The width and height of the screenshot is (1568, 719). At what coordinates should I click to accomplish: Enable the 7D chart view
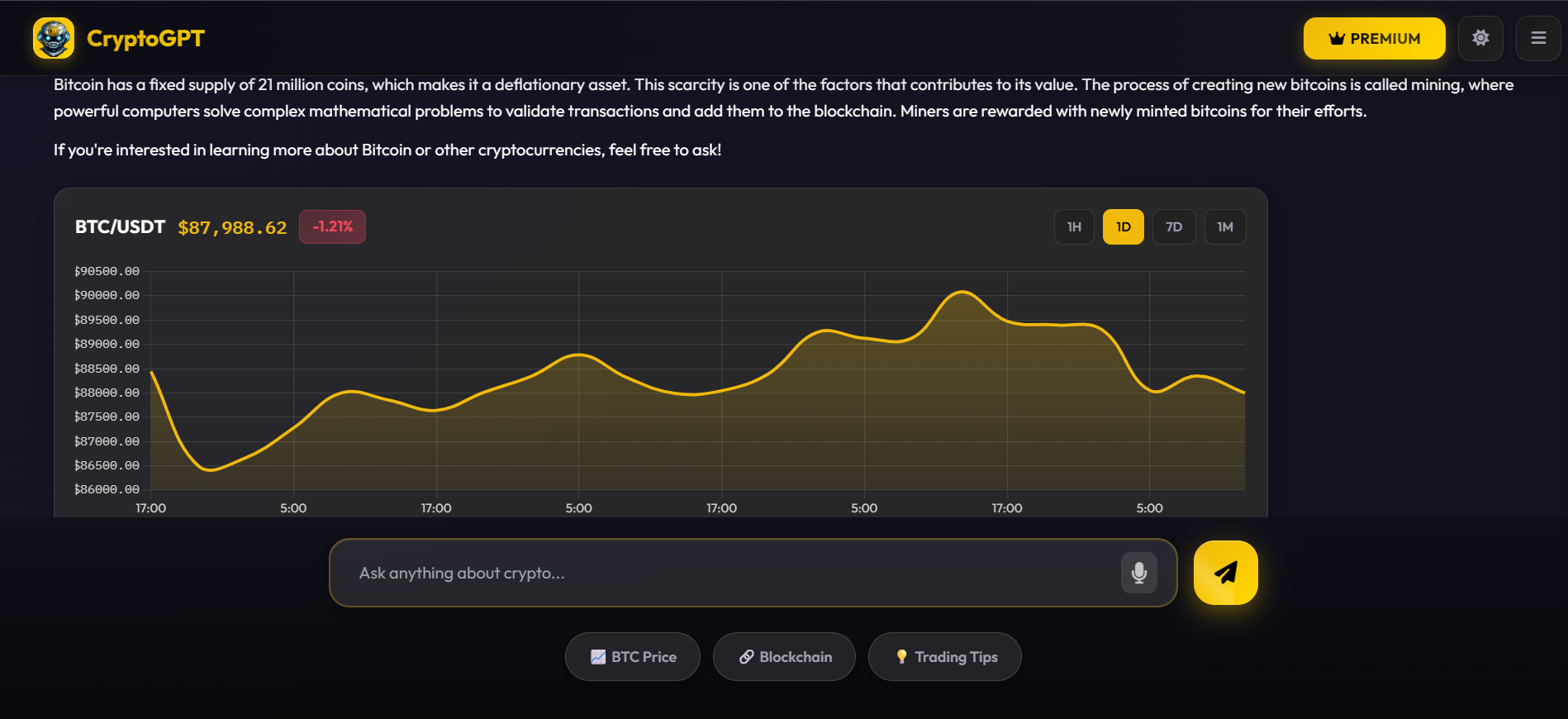pyautogui.click(x=1174, y=226)
